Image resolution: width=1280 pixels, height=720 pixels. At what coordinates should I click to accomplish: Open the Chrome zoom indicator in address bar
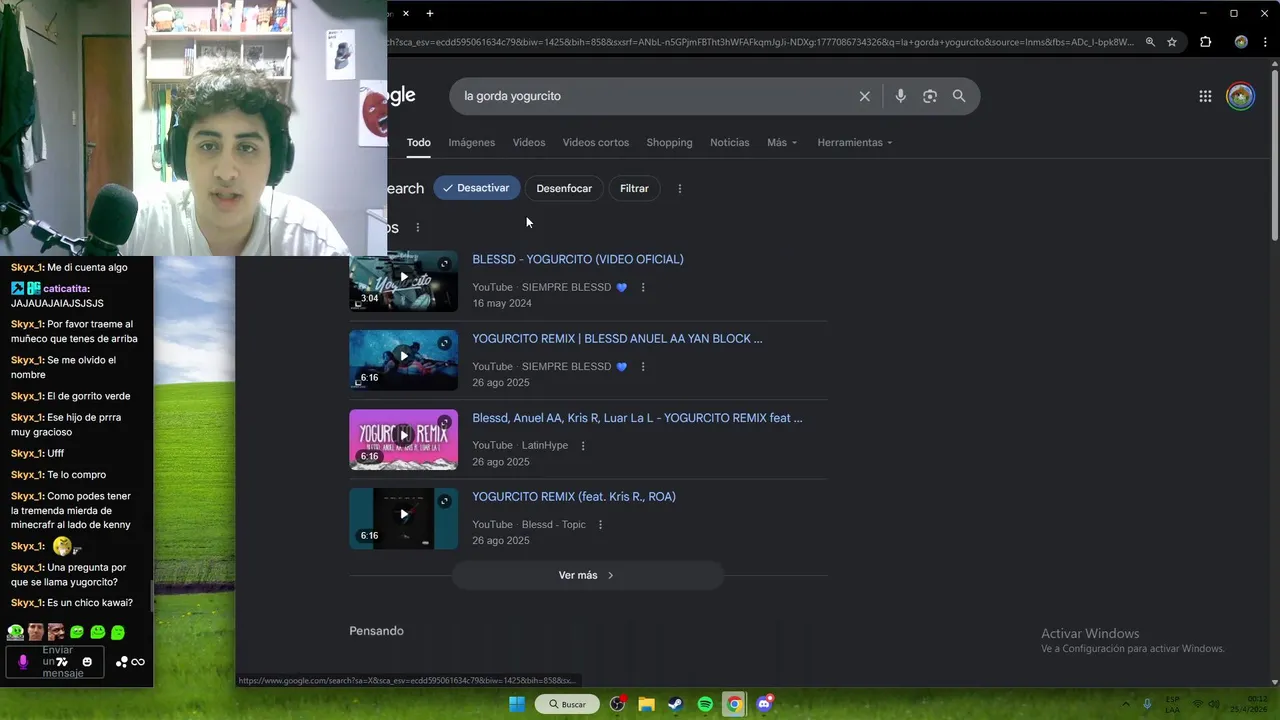click(1150, 42)
